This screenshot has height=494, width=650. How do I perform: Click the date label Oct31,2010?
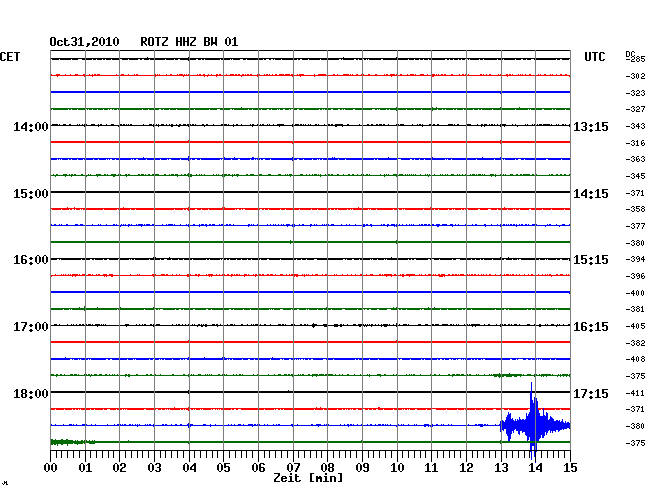(84, 42)
